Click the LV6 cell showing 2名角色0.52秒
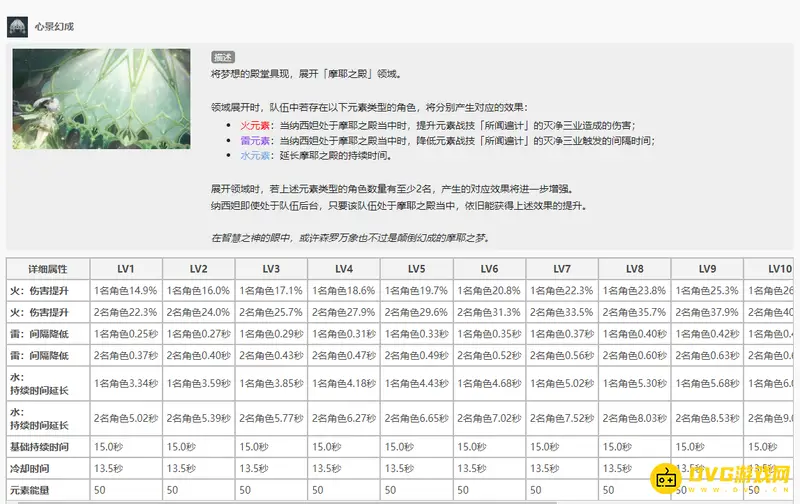Viewport: 800px width, 504px height. (x=489, y=355)
